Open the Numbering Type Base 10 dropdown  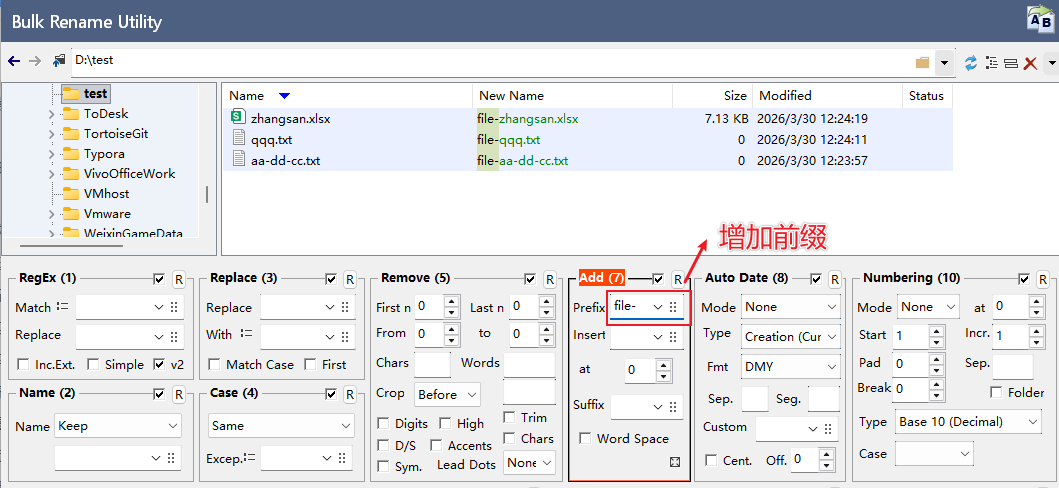coord(968,422)
